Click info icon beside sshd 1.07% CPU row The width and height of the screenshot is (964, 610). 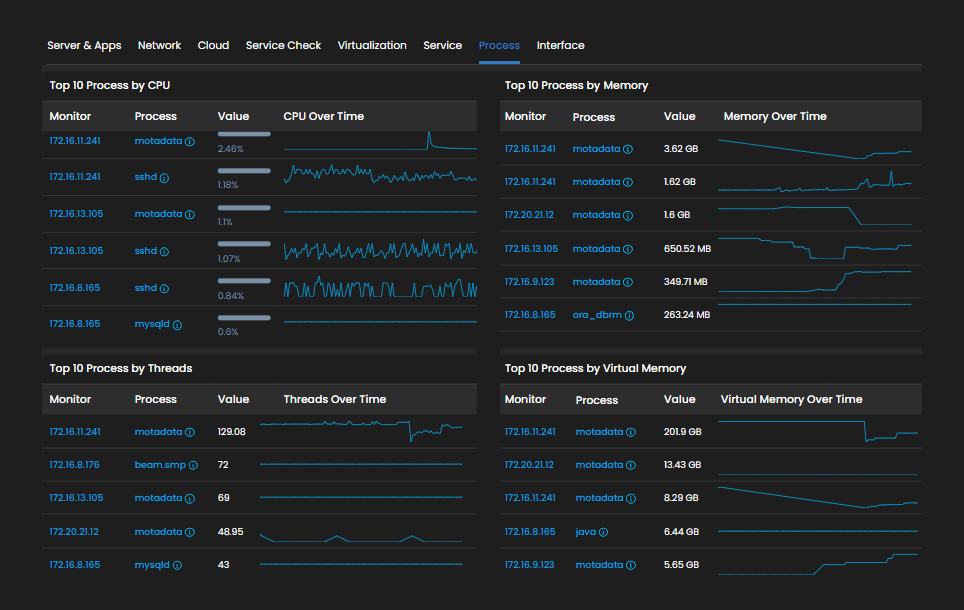click(x=164, y=252)
